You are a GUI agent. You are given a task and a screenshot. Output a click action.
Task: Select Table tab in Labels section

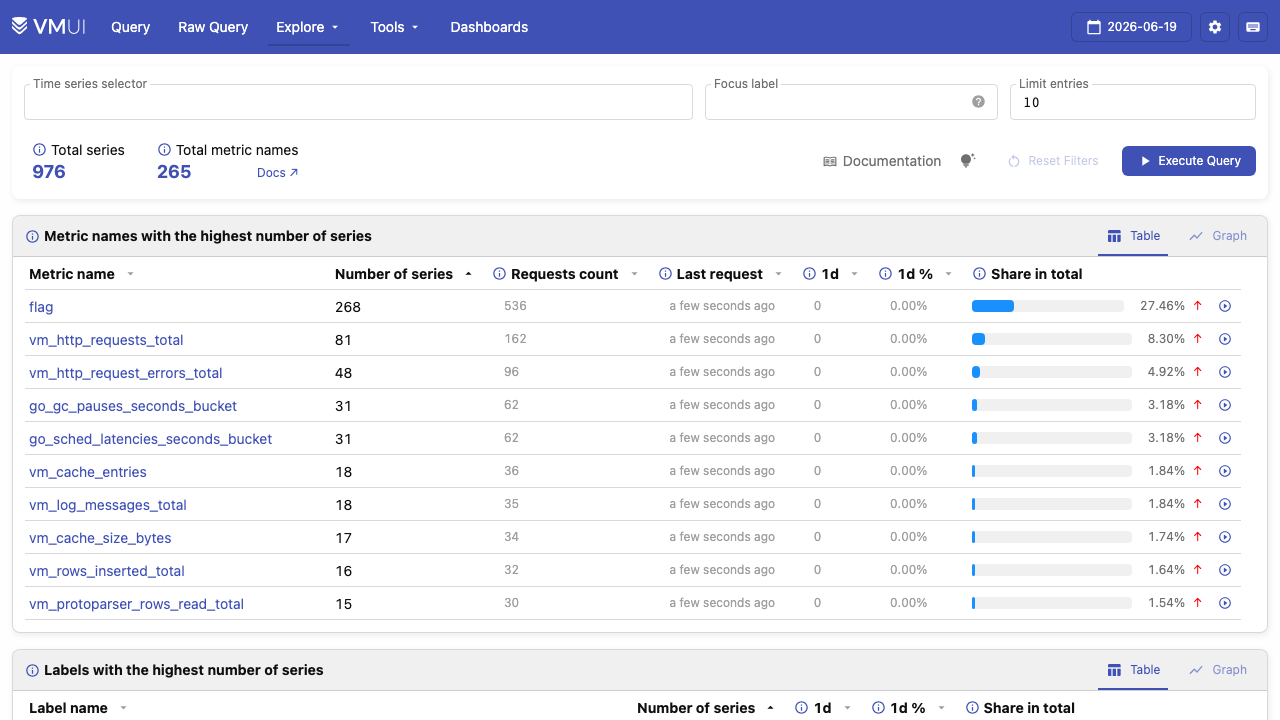pyautogui.click(x=1133, y=670)
